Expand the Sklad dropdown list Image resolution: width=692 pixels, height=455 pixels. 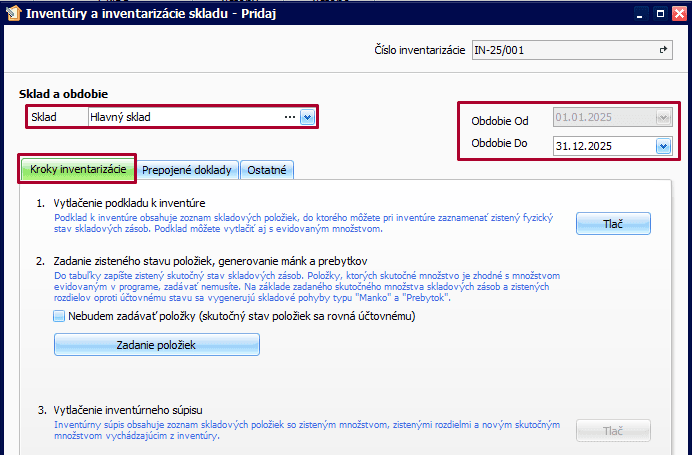(x=307, y=117)
